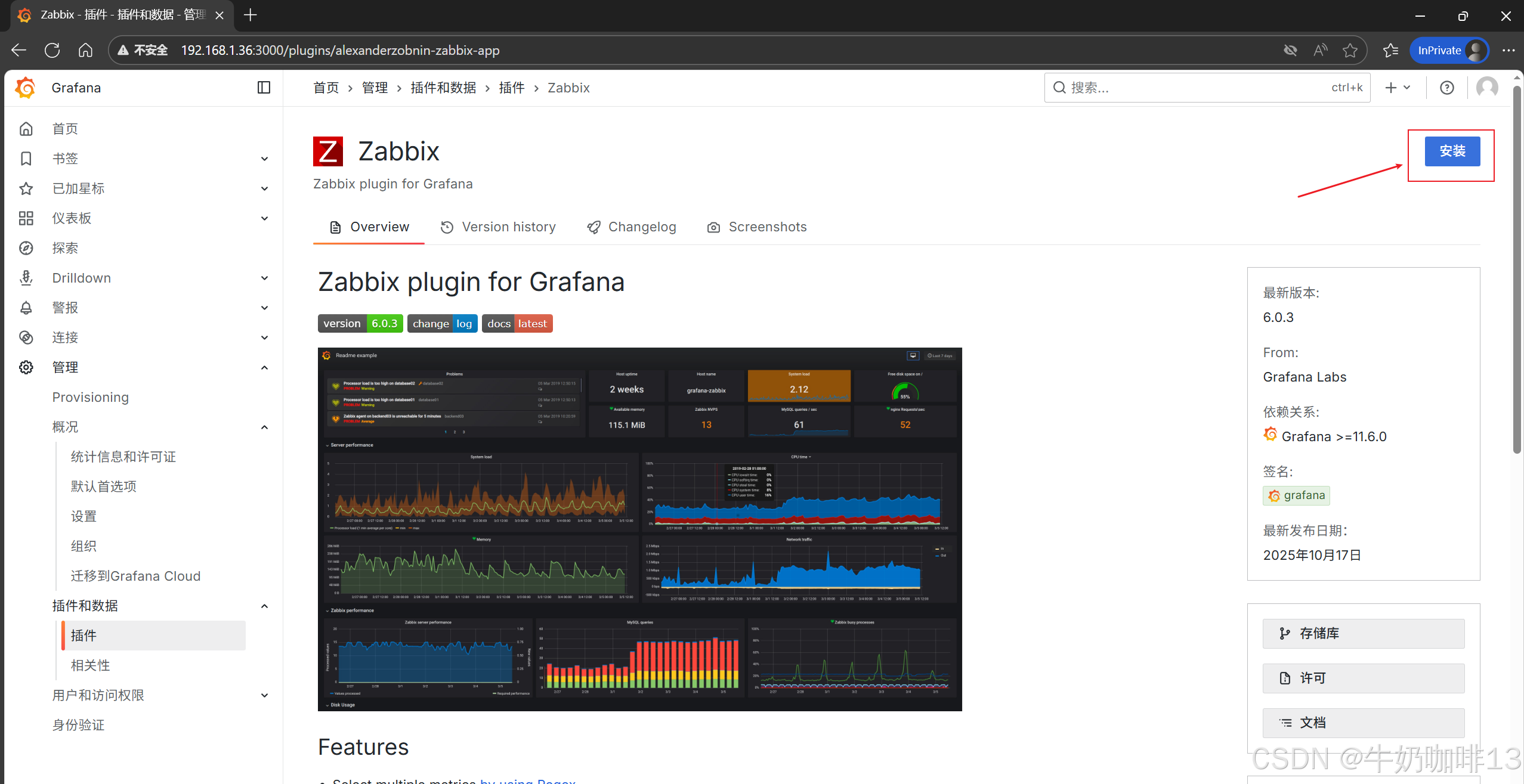The image size is (1524, 784).
Task: Click the Dashboards grid icon in sidebar
Action: pos(26,218)
